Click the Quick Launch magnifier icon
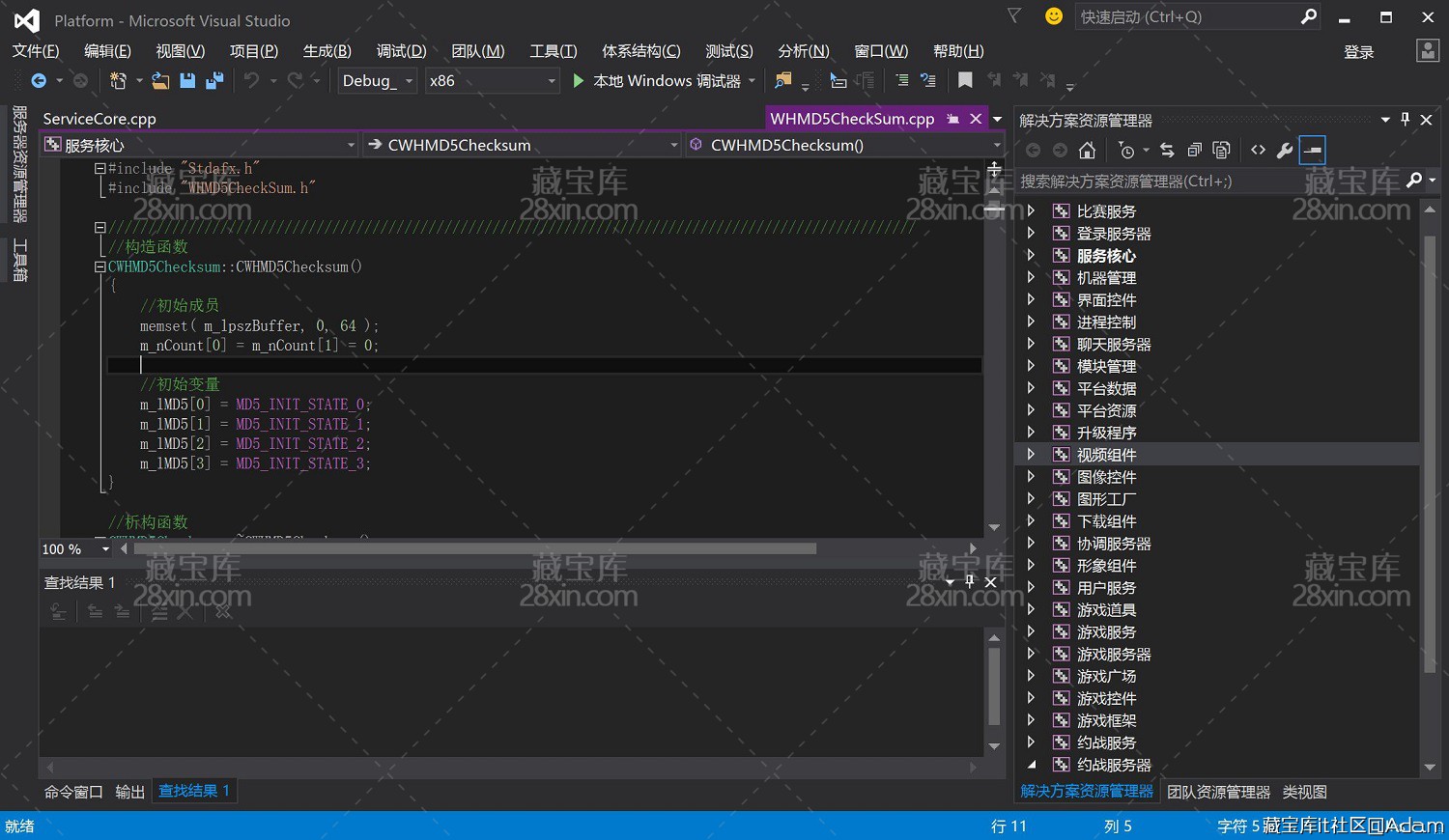This screenshot has height=840, width=1449. [x=1309, y=16]
